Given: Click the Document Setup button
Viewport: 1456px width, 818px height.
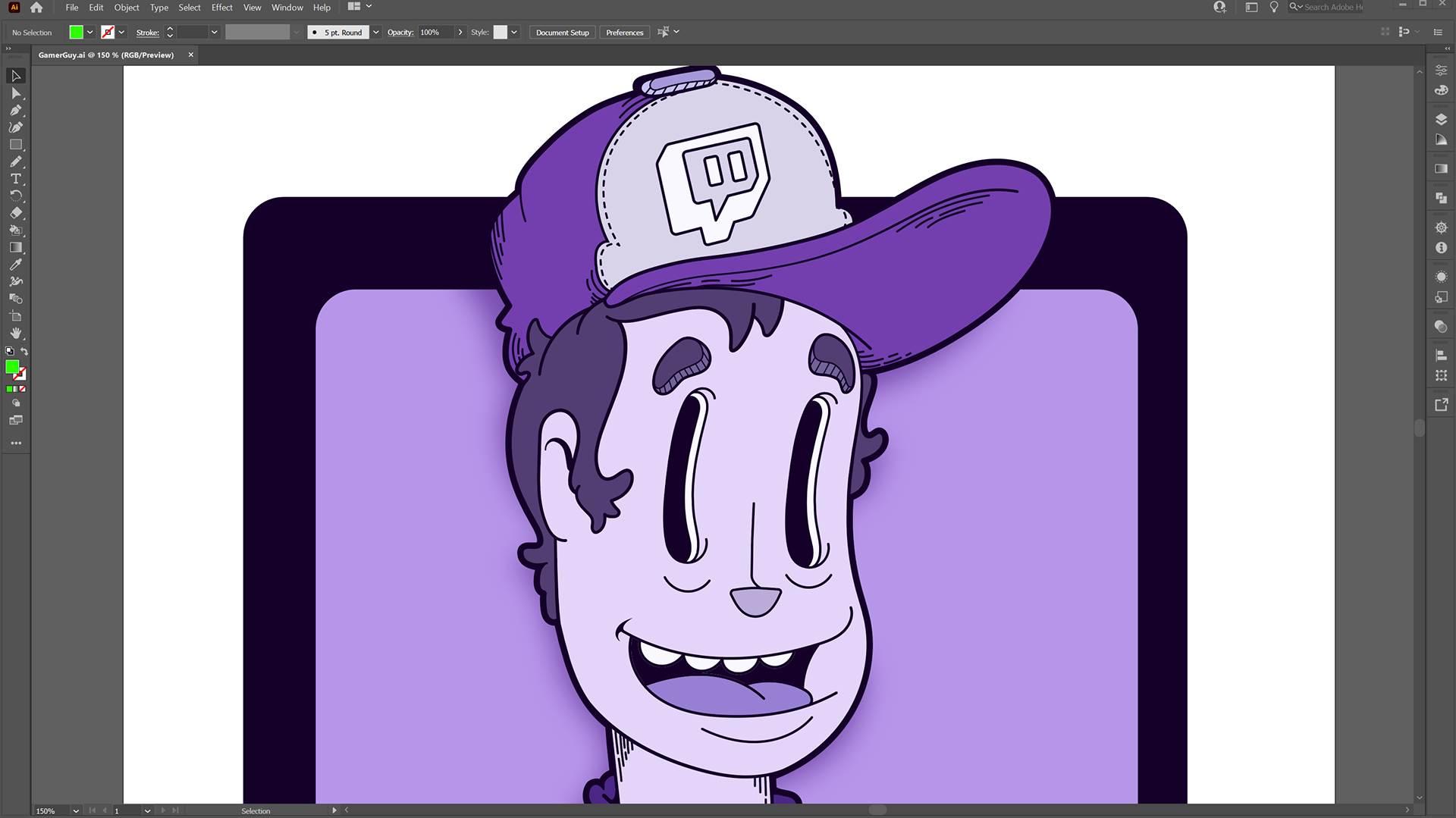Looking at the screenshot, I should pos(563,33).
